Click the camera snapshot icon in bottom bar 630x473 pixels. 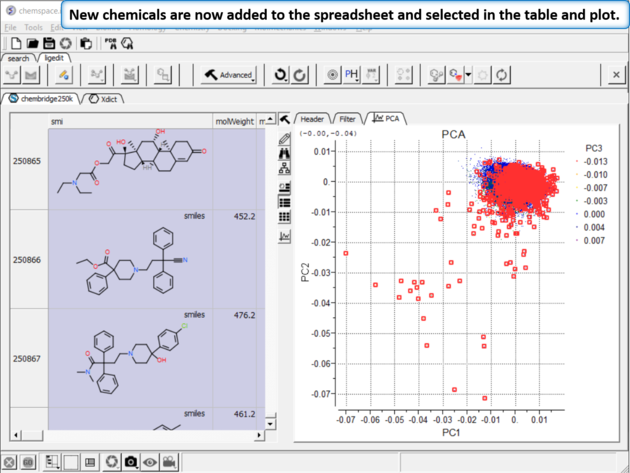coord(131,462)
